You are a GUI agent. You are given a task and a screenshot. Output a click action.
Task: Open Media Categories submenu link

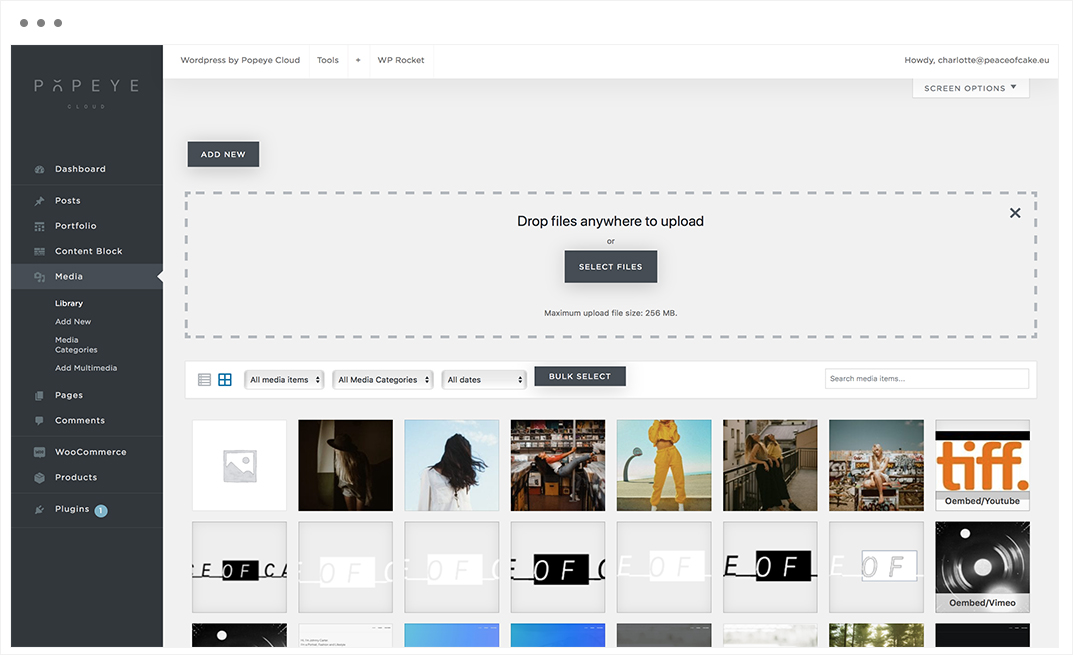(x=76, y=345)
